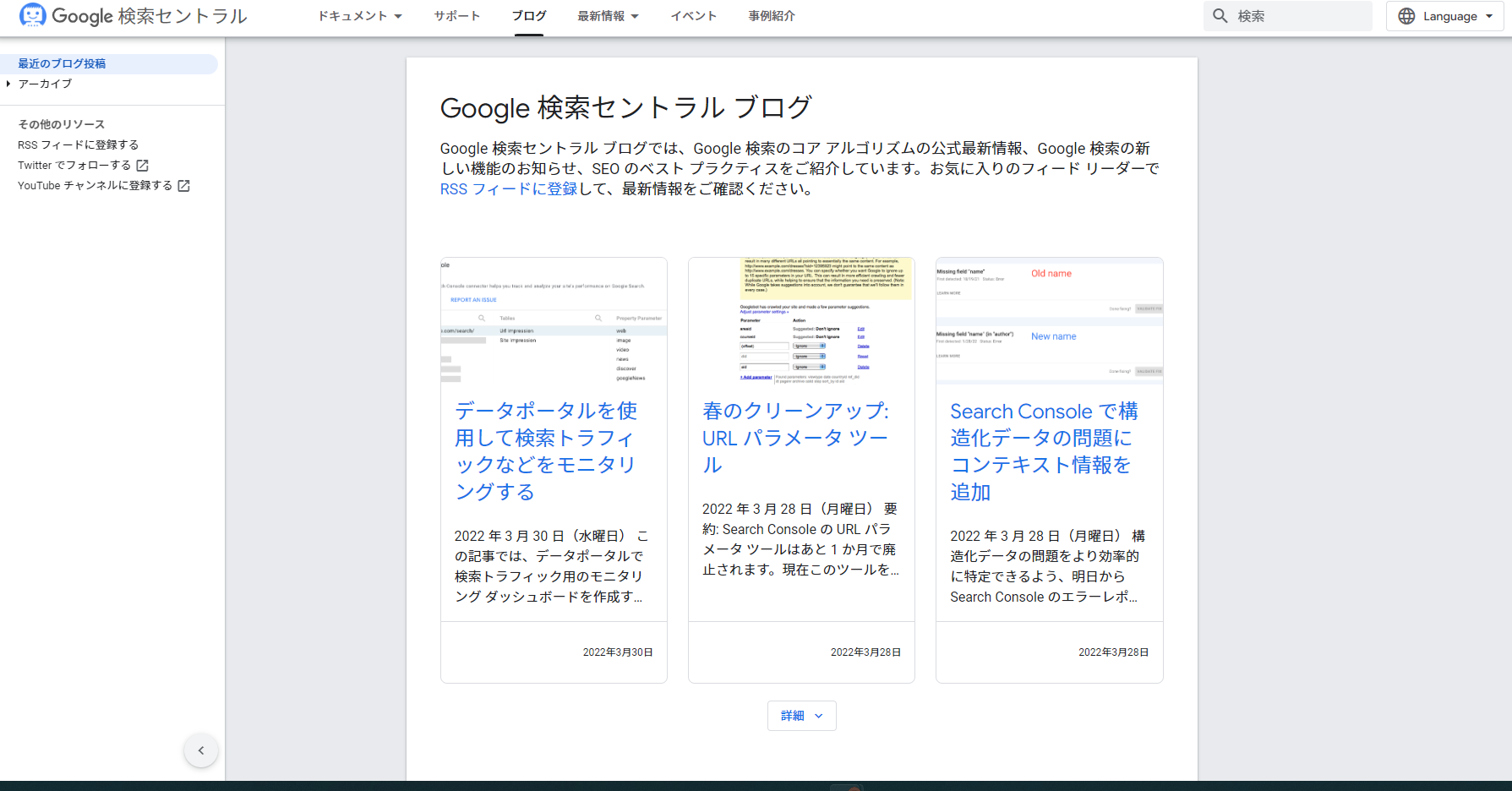Viewport: 1512px width, 791px height.
Task: Click the Google 検索セントラル site title
Action: click(x=150, y=16)
